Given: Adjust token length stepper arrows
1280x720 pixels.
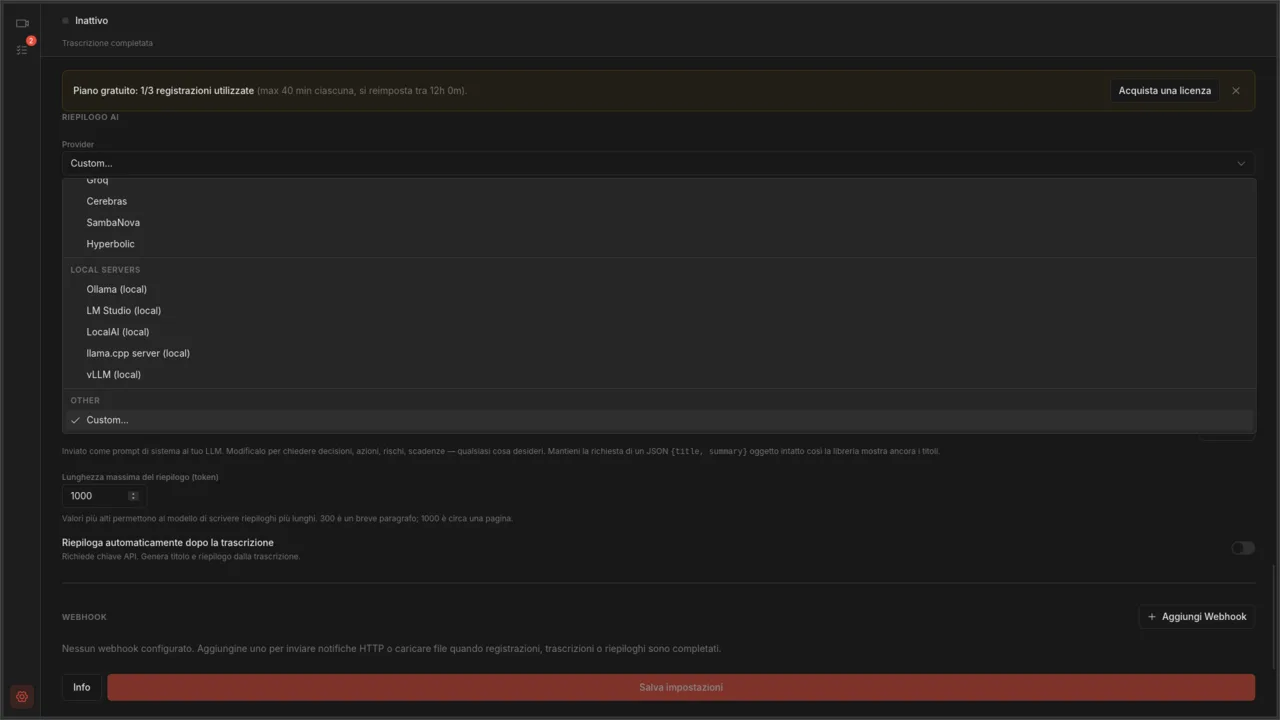Looking at the screenshot, I should (134, 496).
